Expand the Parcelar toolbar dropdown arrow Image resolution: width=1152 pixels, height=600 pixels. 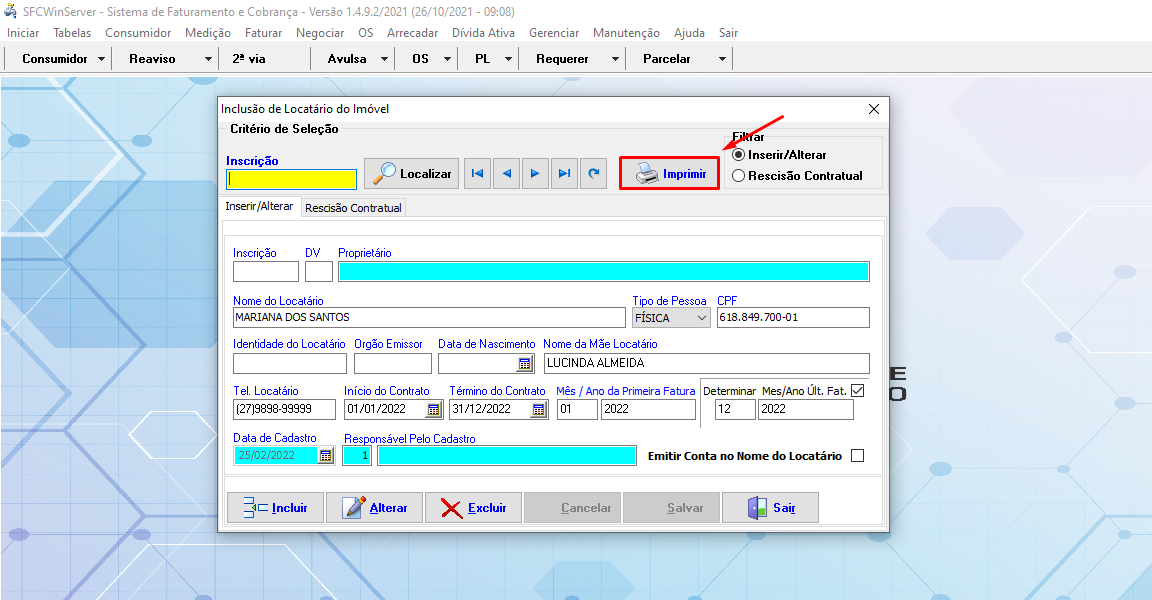click(722, 59)
